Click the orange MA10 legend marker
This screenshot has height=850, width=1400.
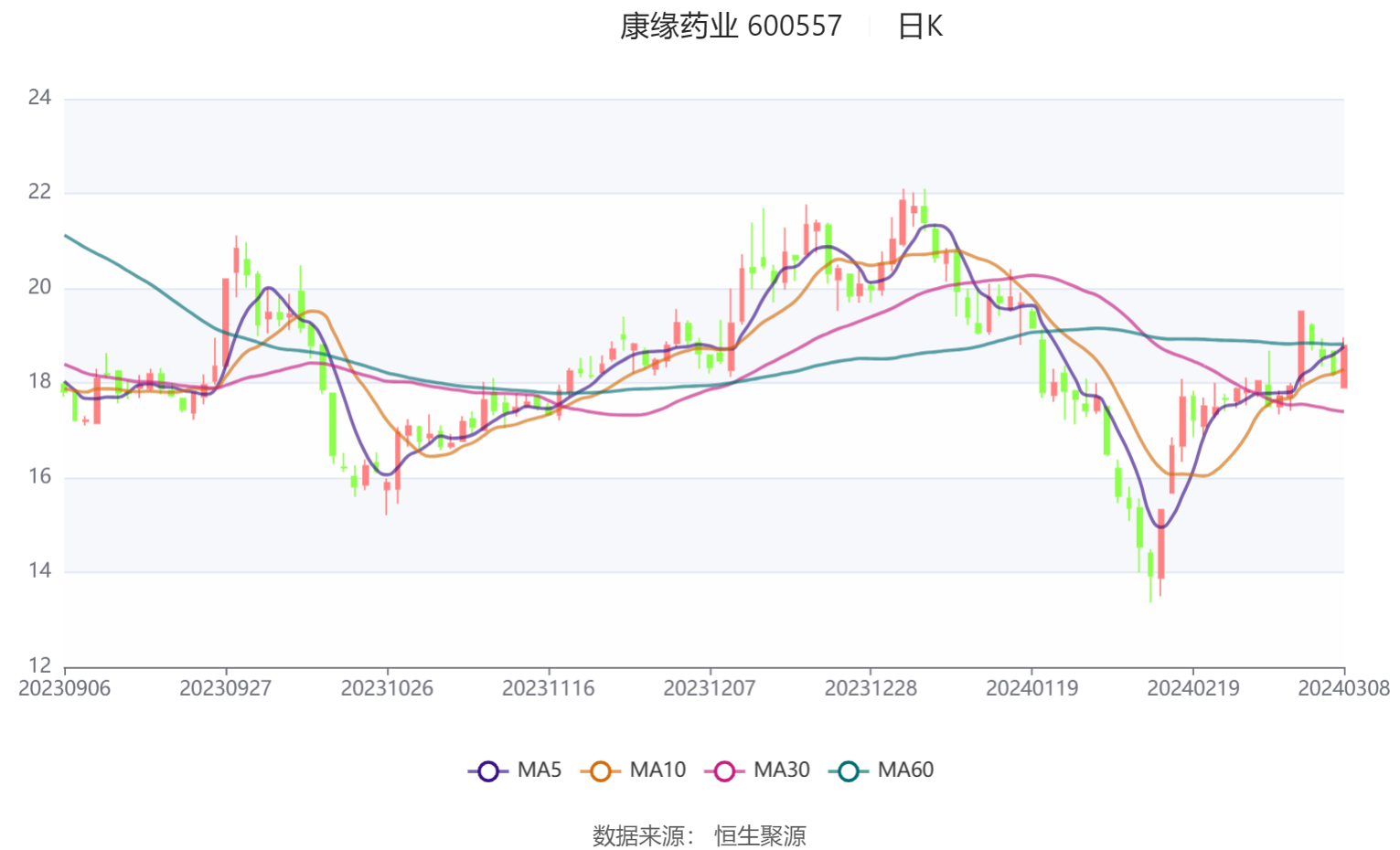click(x=600, y=771)
